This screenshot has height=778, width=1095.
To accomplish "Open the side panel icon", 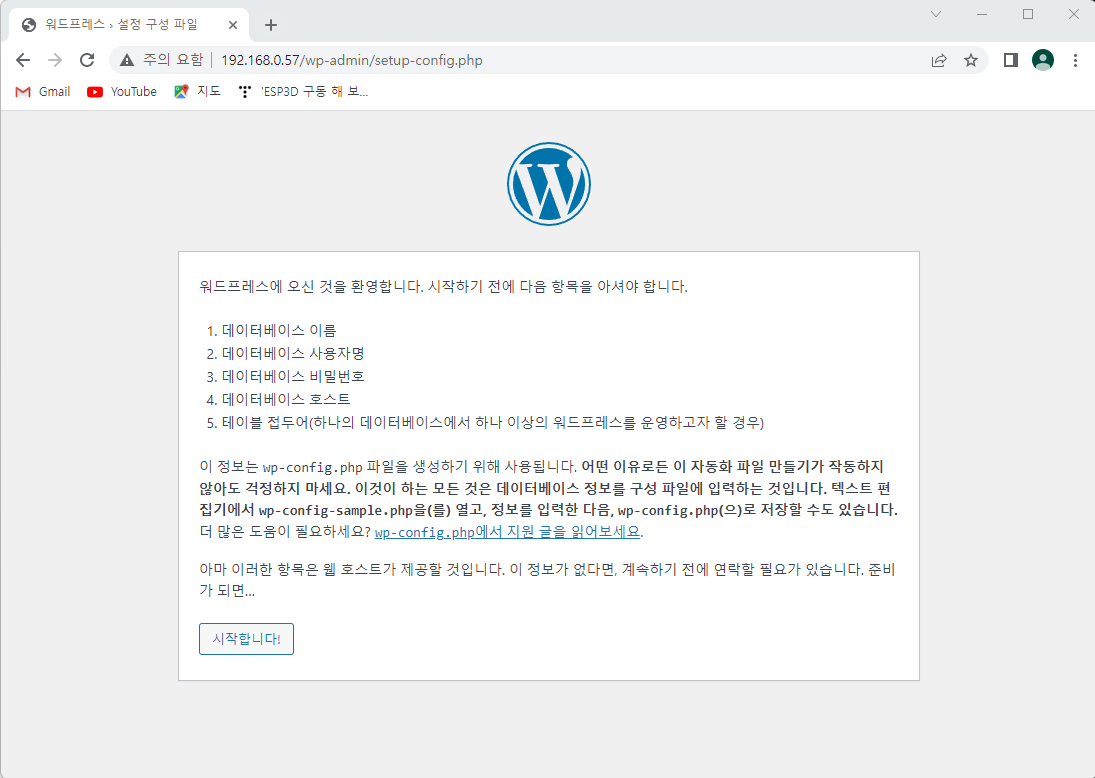I will click(1010, 60).
